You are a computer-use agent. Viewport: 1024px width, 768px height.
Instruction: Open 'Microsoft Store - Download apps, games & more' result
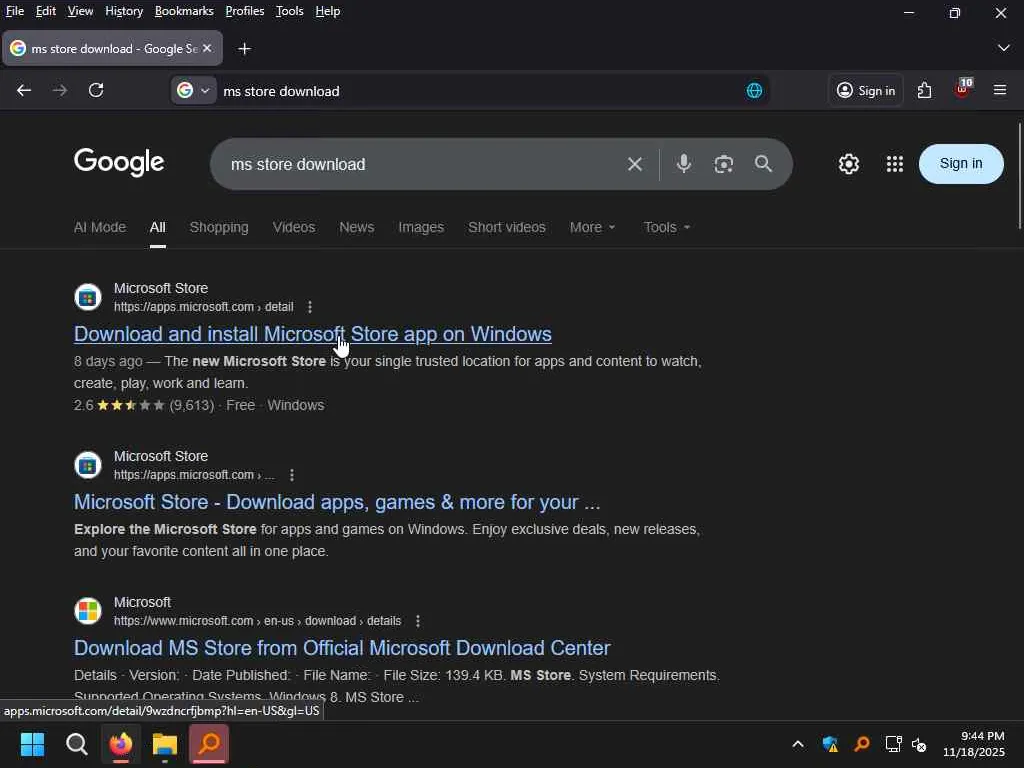point(337,502)
